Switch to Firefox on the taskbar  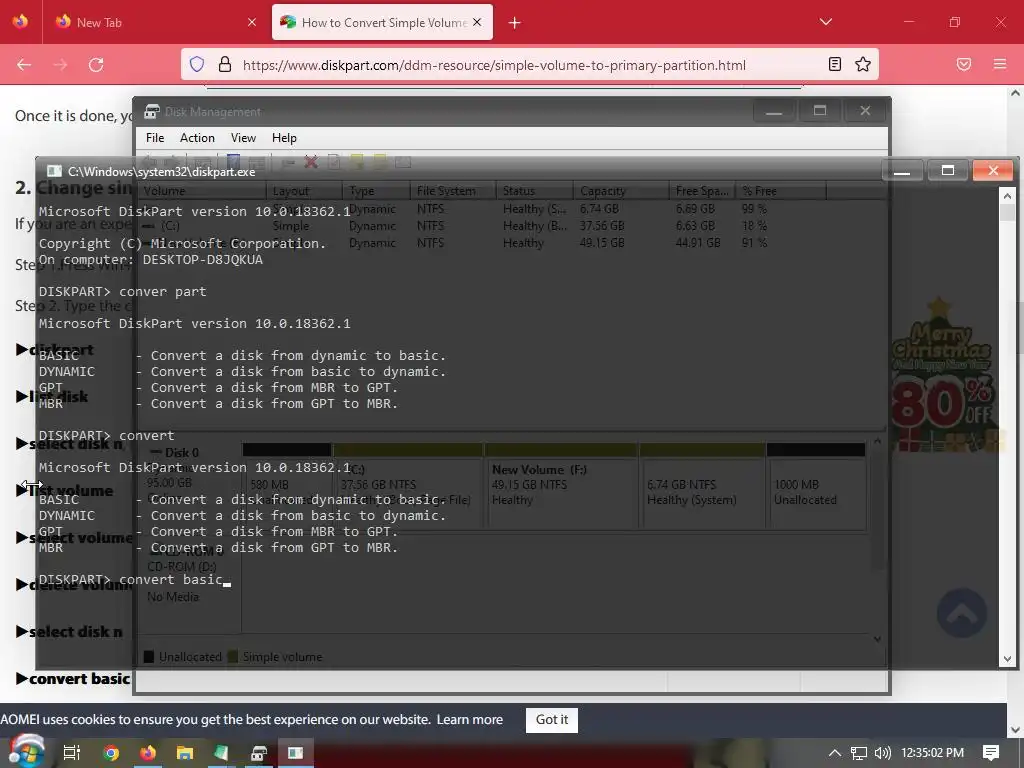(148, 753)
